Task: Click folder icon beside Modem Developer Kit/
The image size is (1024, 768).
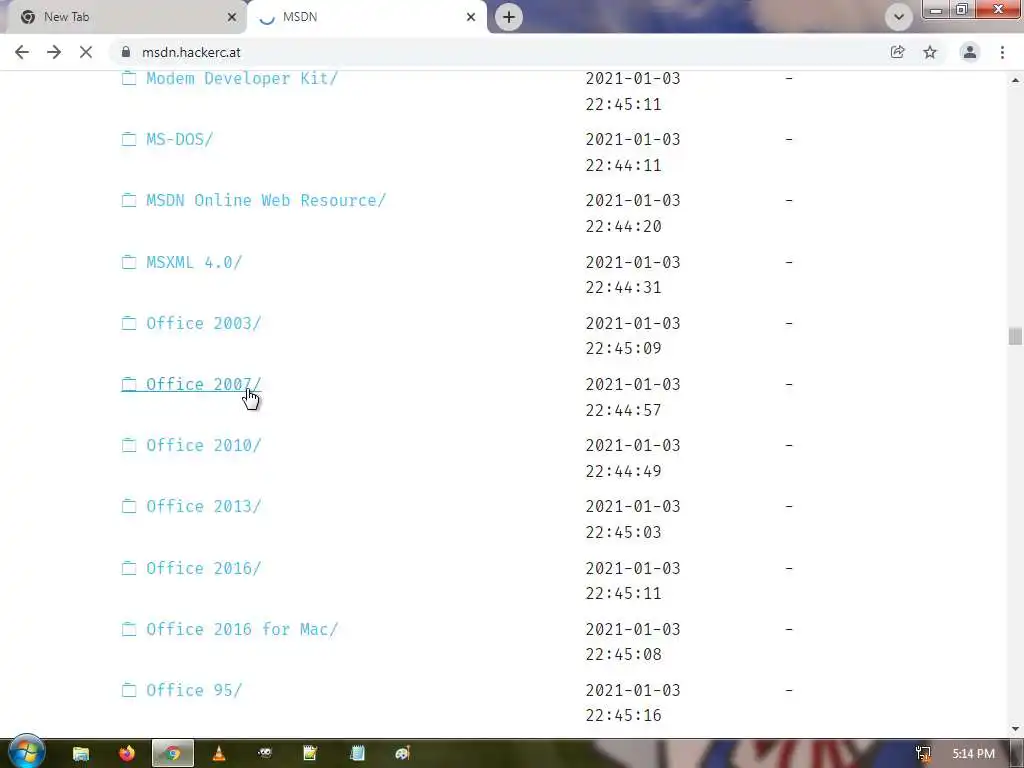Action: click(x=129, y=78)
